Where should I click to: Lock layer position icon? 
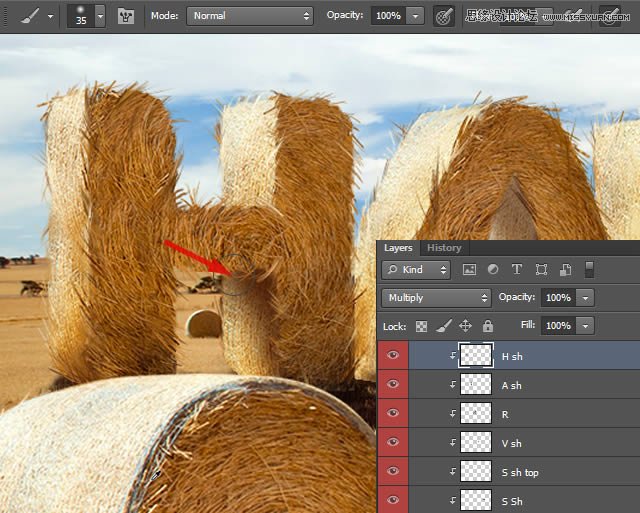tap(465, 326)
